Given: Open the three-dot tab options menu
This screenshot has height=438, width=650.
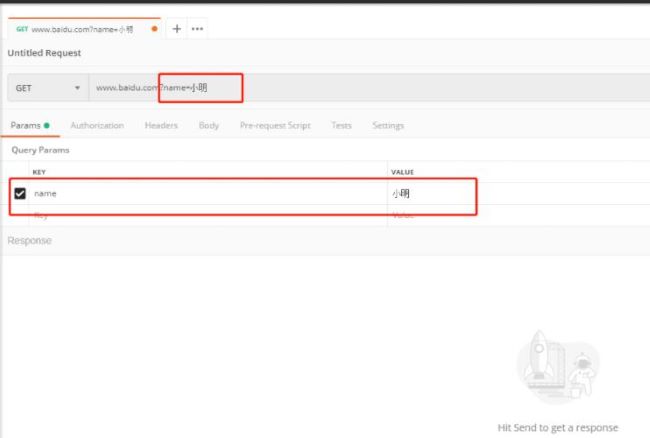Looking at the screenshot, I should 198,29.
